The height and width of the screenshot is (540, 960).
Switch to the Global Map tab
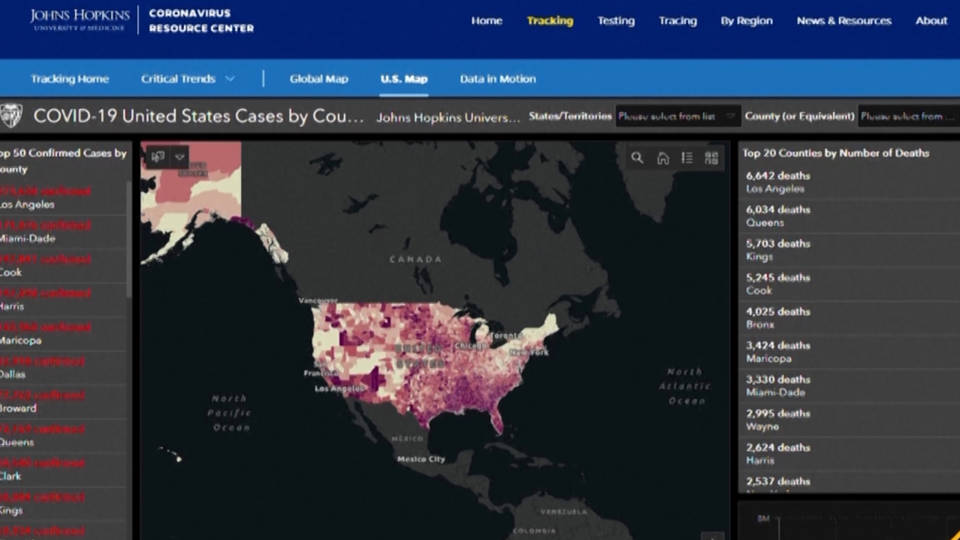pyautogui.click(x=319, y=78)
